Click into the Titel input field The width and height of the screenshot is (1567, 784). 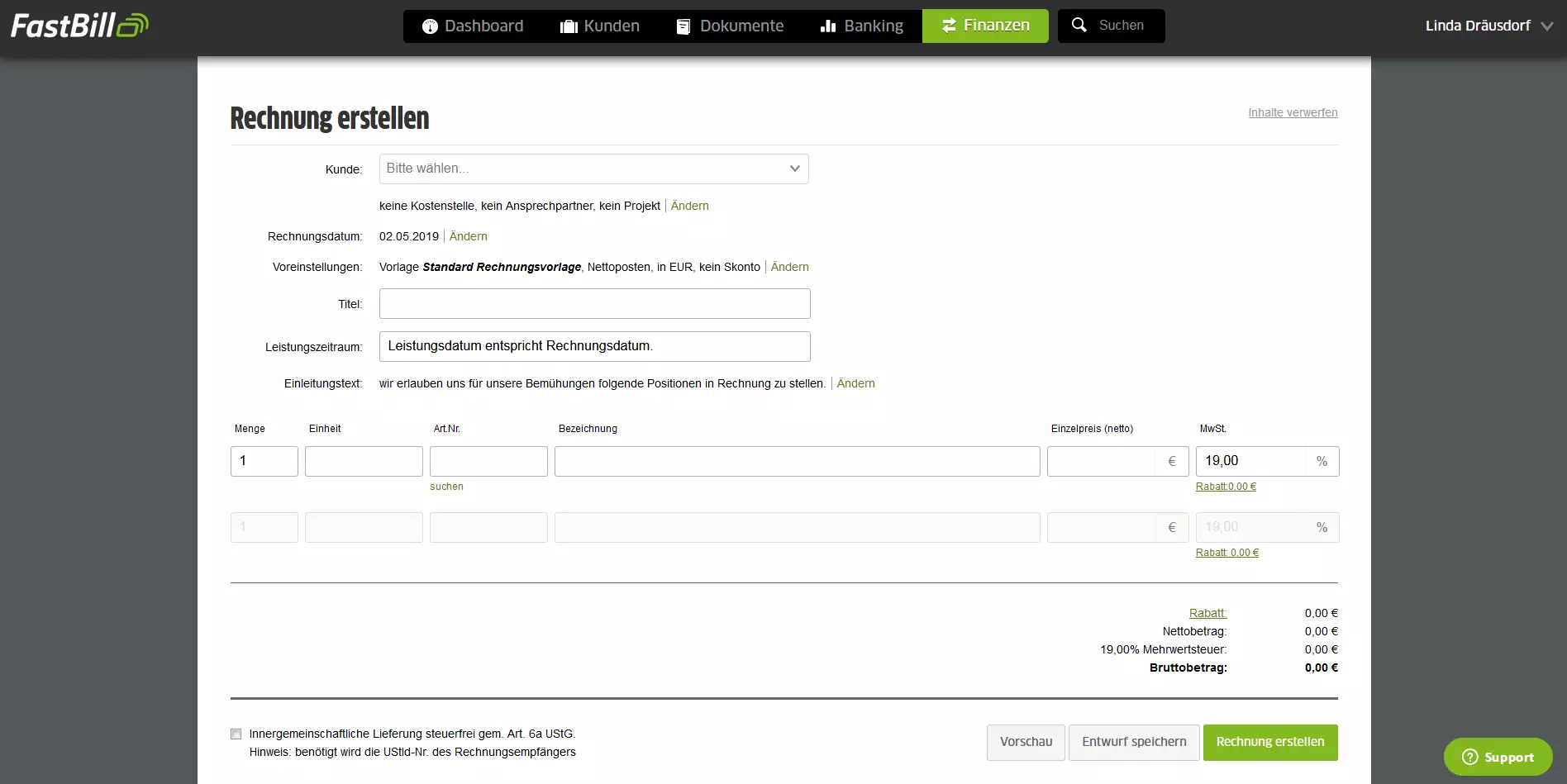click(594, 304)
